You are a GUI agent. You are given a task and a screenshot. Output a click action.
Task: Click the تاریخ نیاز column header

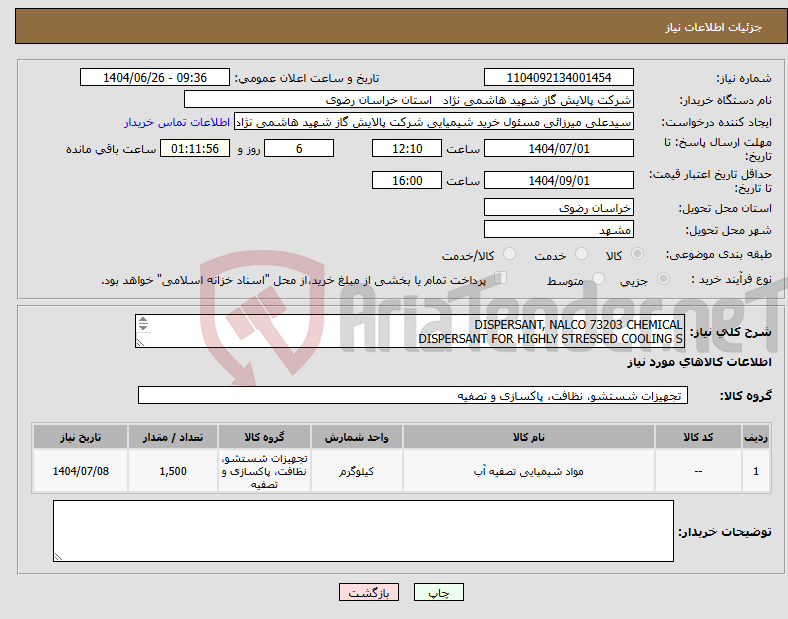80,437
